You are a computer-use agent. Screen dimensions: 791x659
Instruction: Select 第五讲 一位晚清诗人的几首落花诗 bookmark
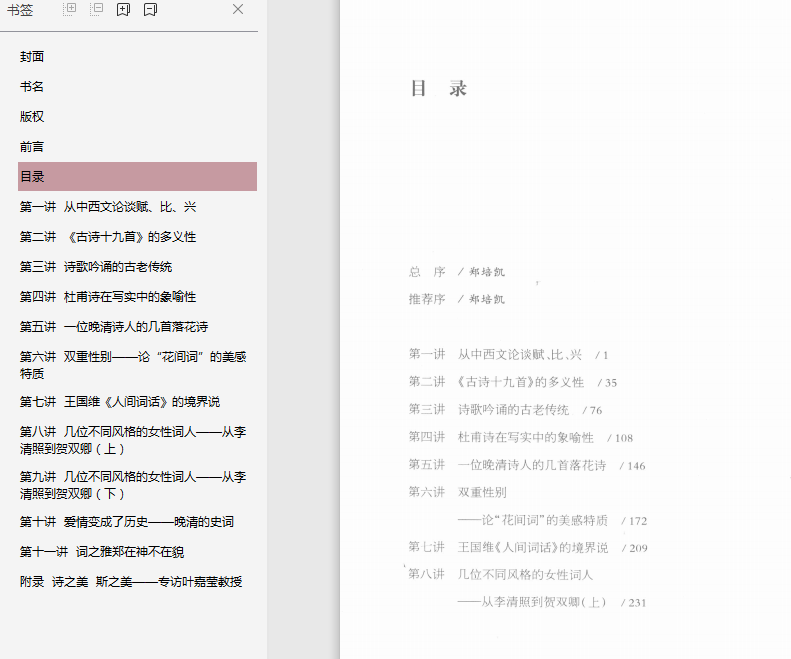coord(114,326)
